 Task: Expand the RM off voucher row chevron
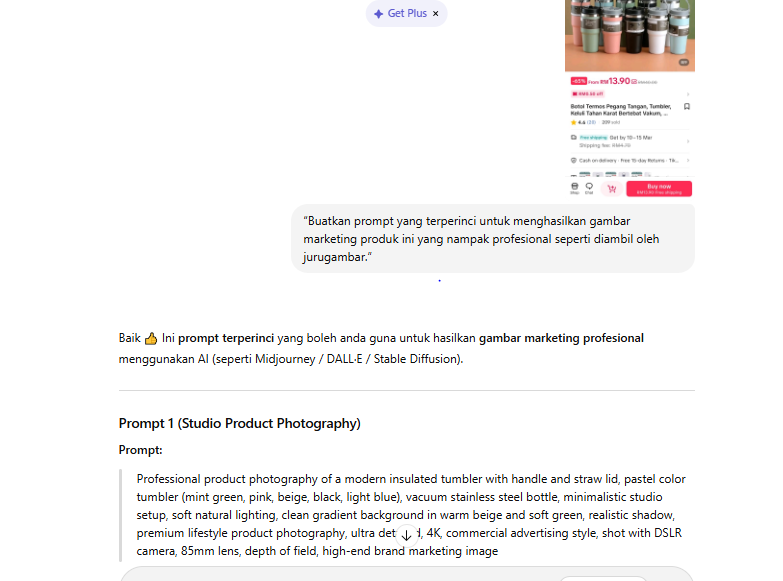pos(688,94)
